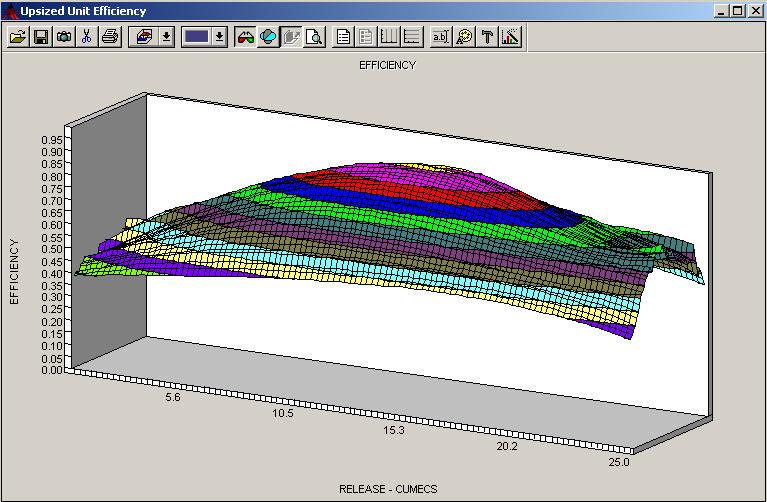Copy chart image with the camera icon
767x502 pixels.
[64, 37]
